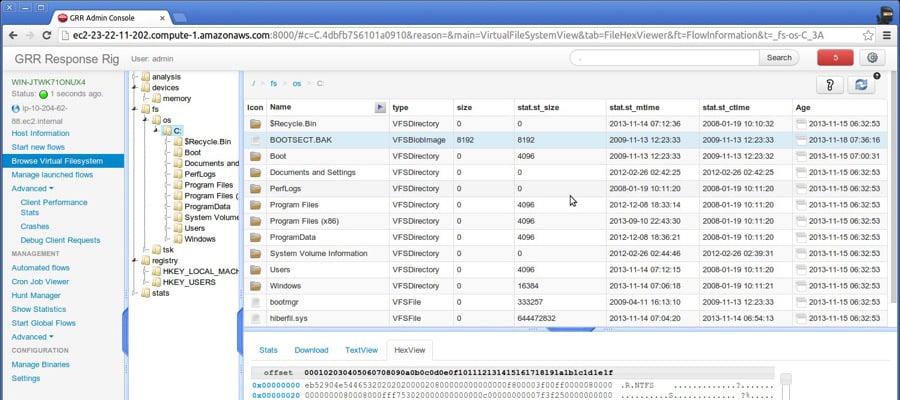Click the URL address bar

(x=459, y=35)
